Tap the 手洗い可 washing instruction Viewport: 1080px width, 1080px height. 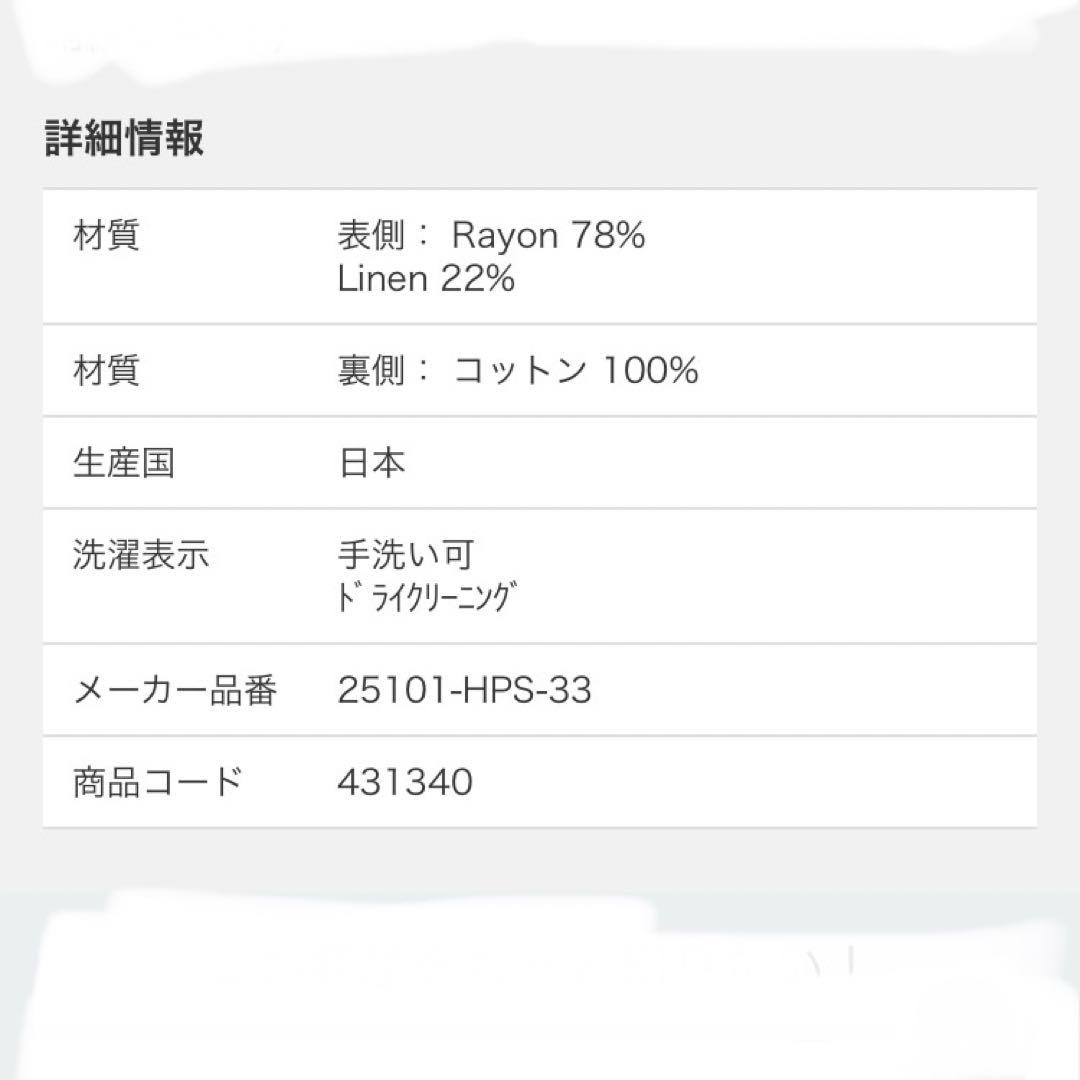pyautogui.click(x=406, y=555)
